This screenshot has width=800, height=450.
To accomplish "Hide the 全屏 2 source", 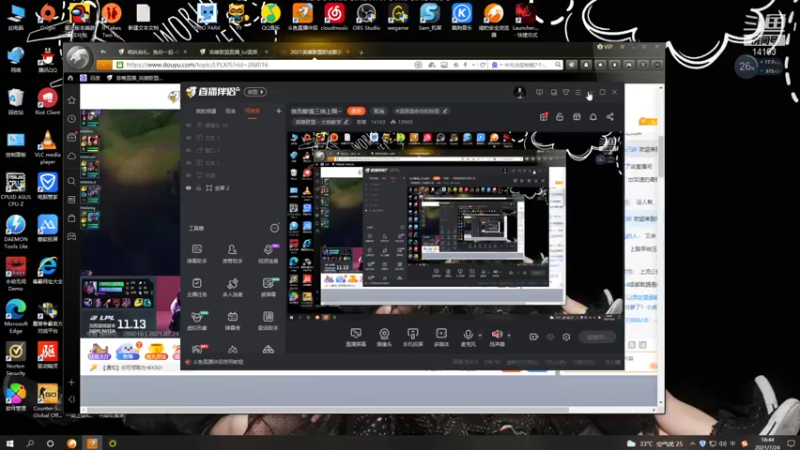I will click(x=188, y=188).
